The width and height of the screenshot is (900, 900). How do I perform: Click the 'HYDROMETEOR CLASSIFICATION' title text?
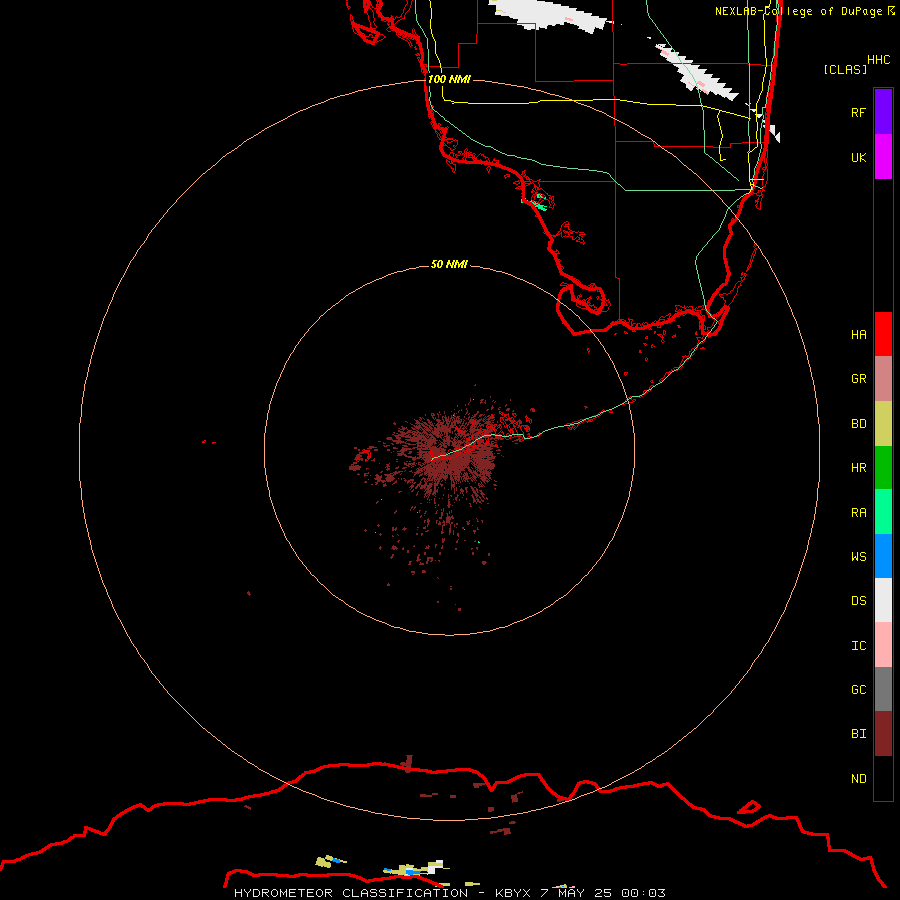pyautogui.click(x=351, y=893)
